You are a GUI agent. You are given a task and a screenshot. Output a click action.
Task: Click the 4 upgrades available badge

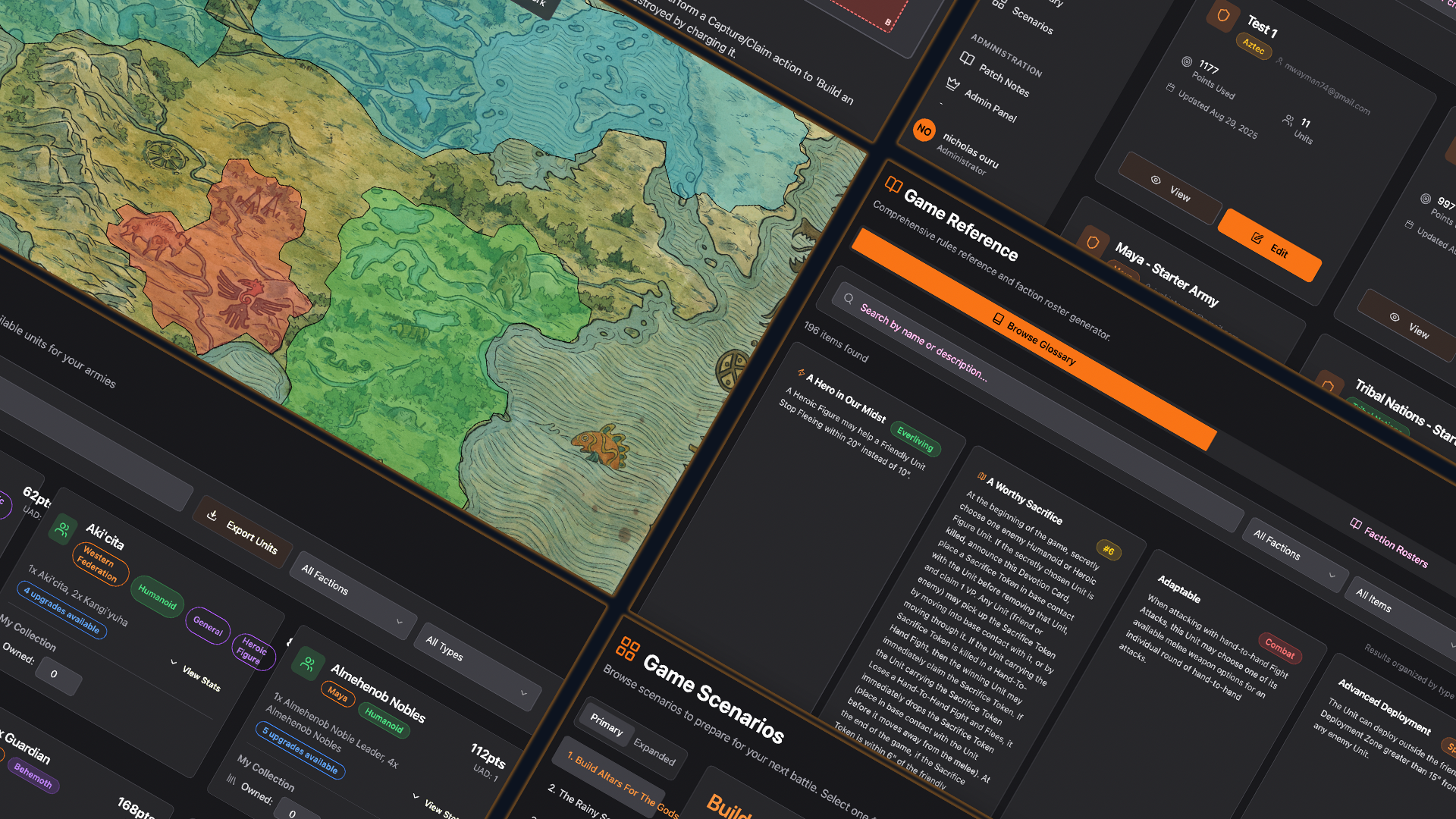(61, 610)
